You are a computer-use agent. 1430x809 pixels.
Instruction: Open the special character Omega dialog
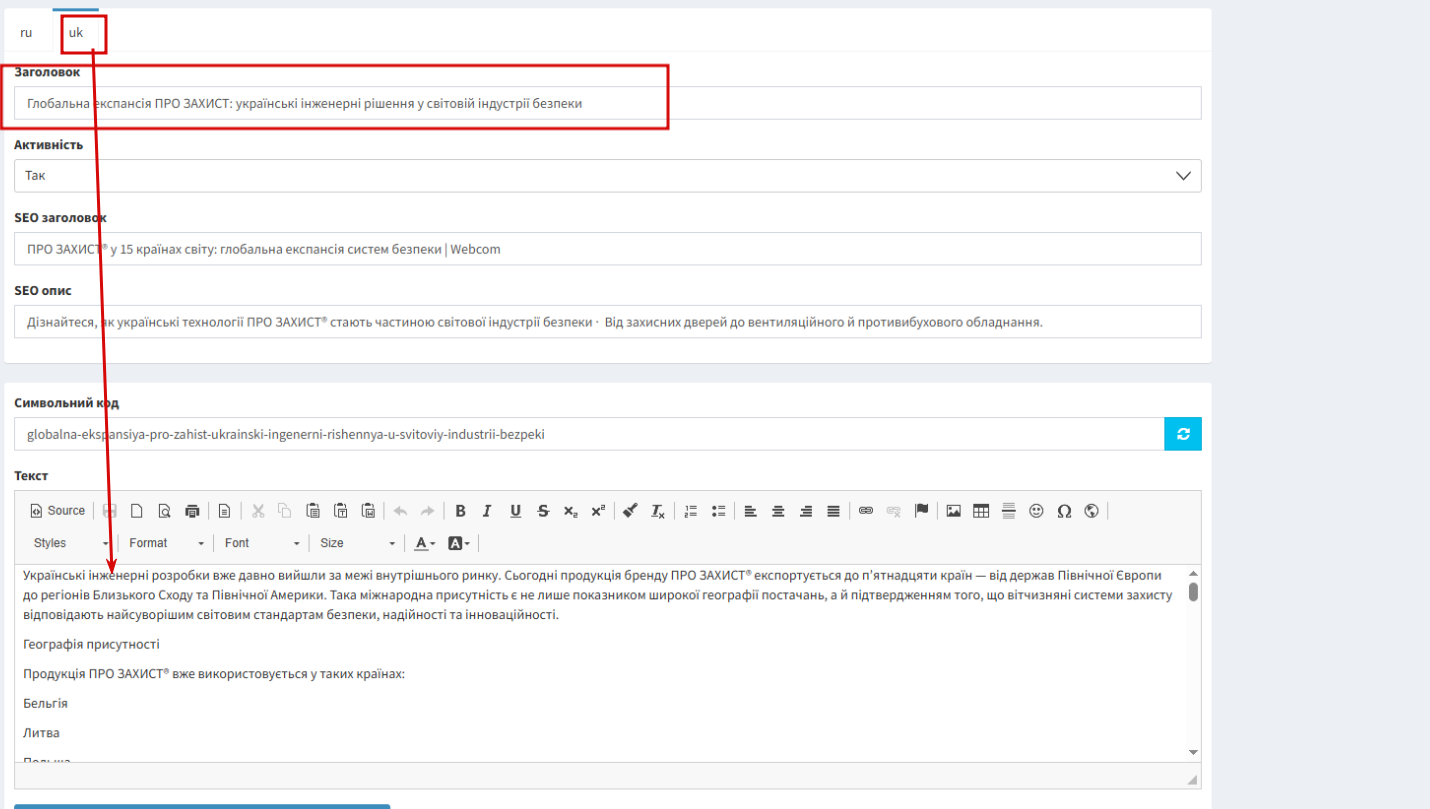[x=1064, y=511]
